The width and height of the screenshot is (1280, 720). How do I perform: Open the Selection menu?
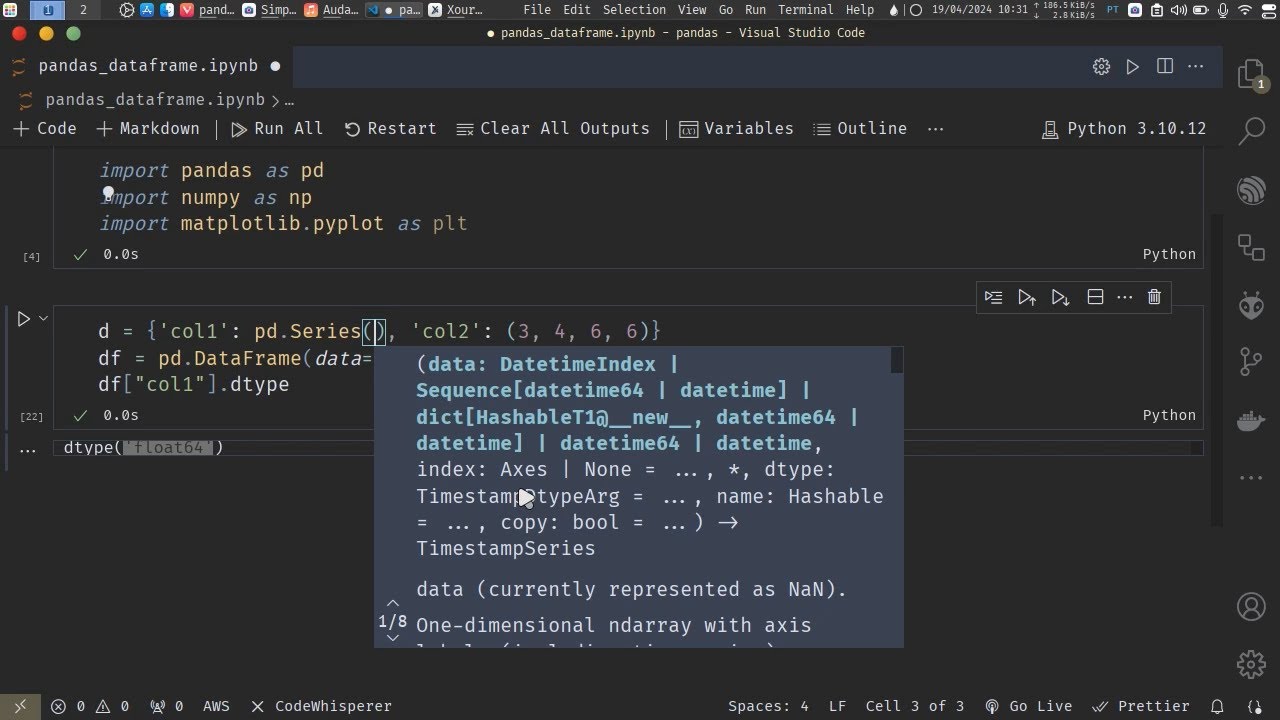point(634,10)
